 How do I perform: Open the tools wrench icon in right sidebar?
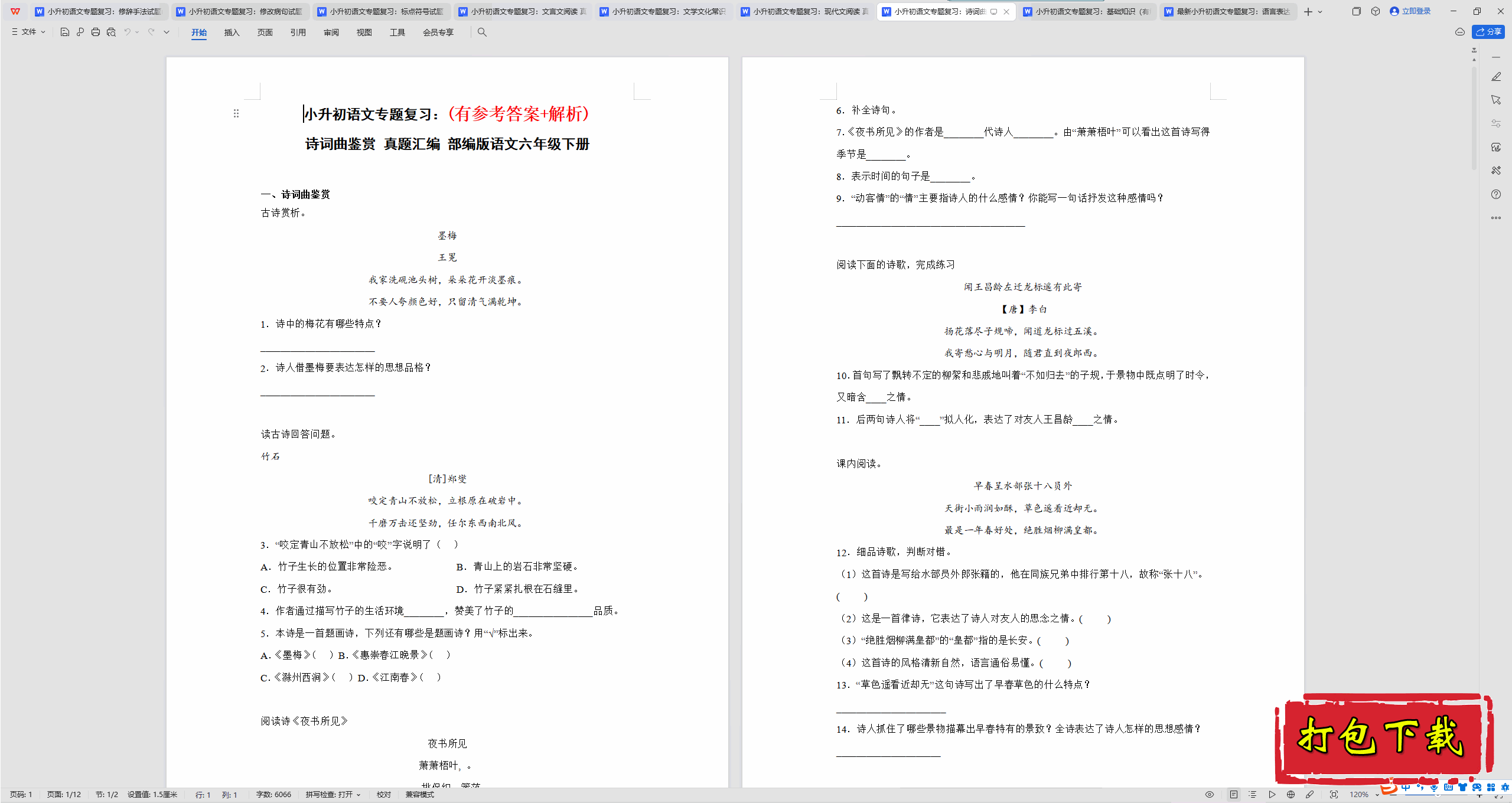[x=1496, y=171]
